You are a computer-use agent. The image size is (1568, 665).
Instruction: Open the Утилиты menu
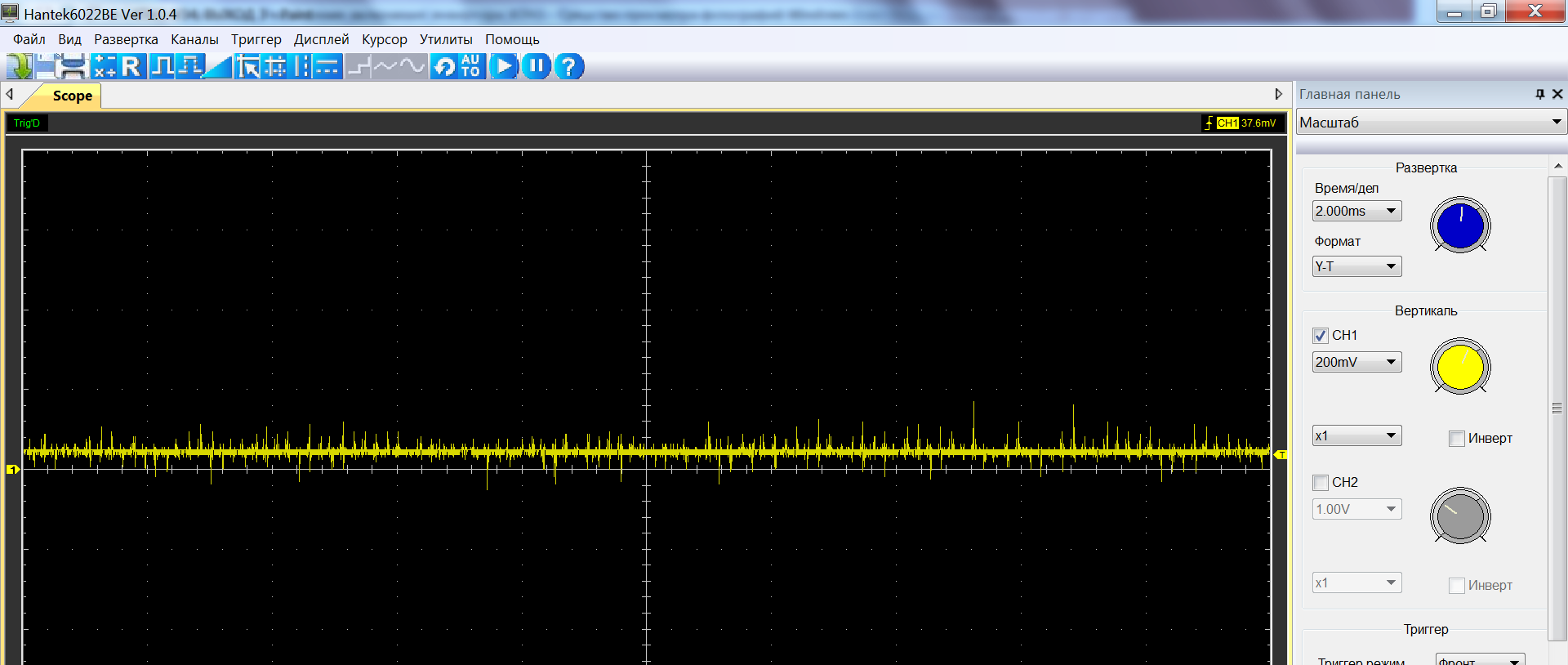(446, 39)
